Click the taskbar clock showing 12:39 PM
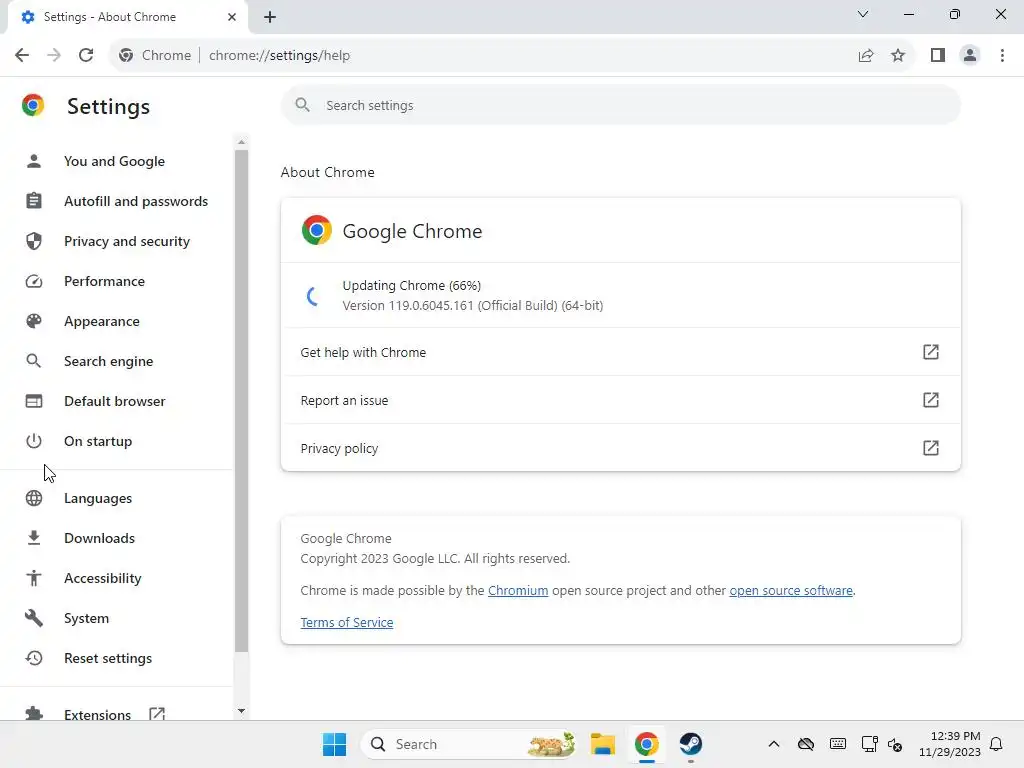The image size is (1024, 768). click(950, 744)
